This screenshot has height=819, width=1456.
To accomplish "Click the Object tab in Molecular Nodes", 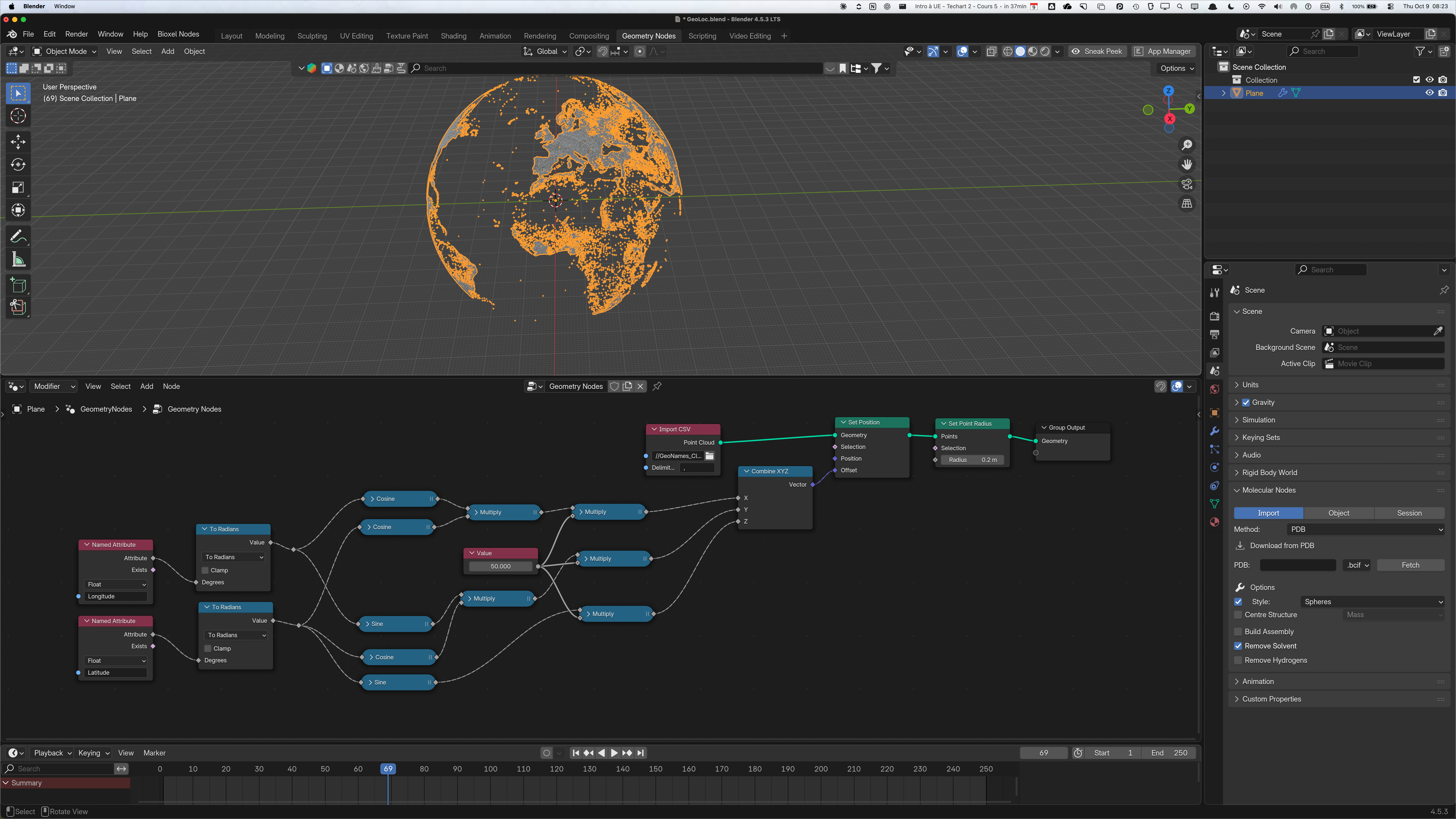I will [1338, 513].
